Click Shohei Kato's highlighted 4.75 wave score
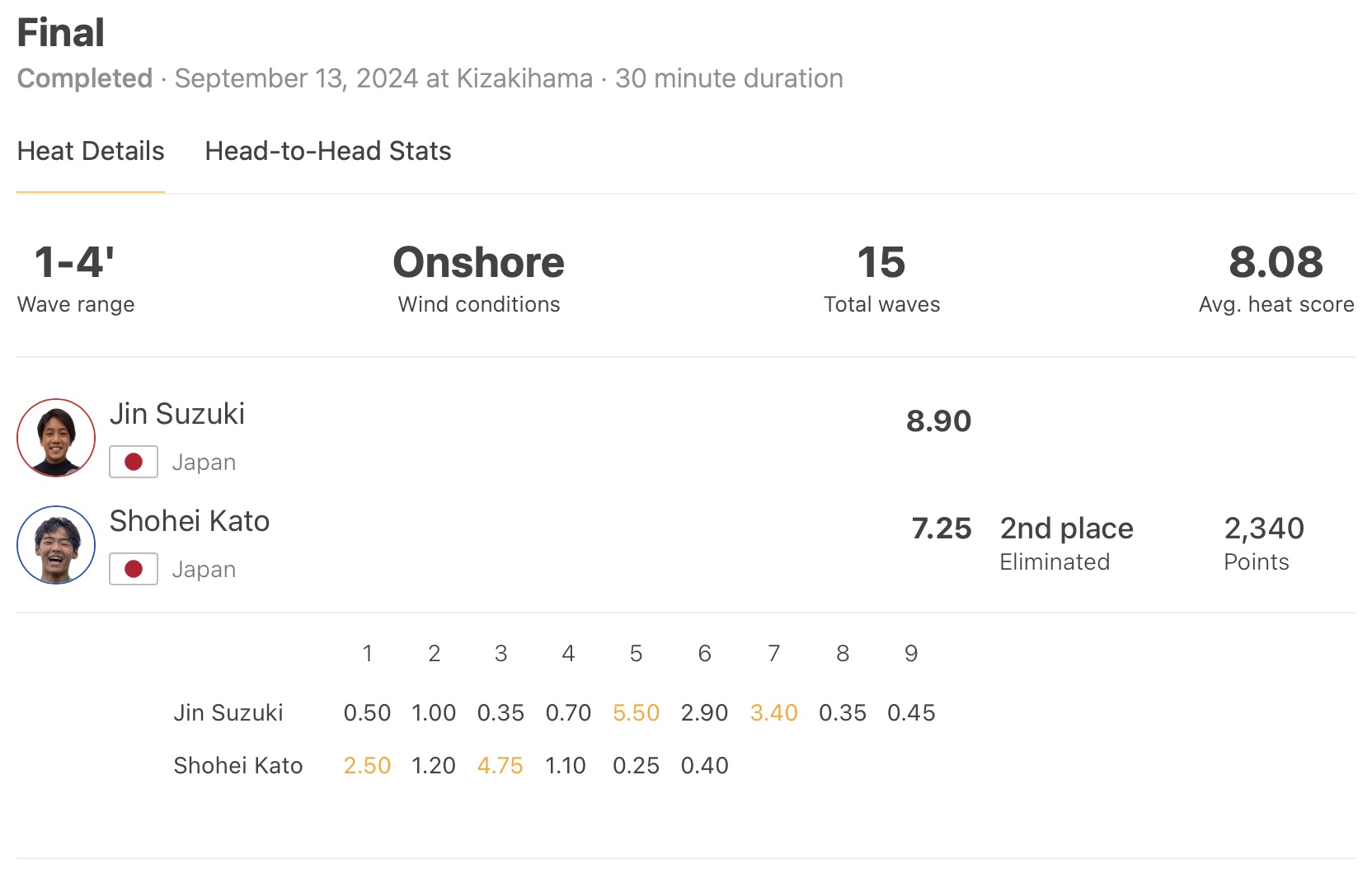This screenshot has height=869, width=1372. [500, 765]
